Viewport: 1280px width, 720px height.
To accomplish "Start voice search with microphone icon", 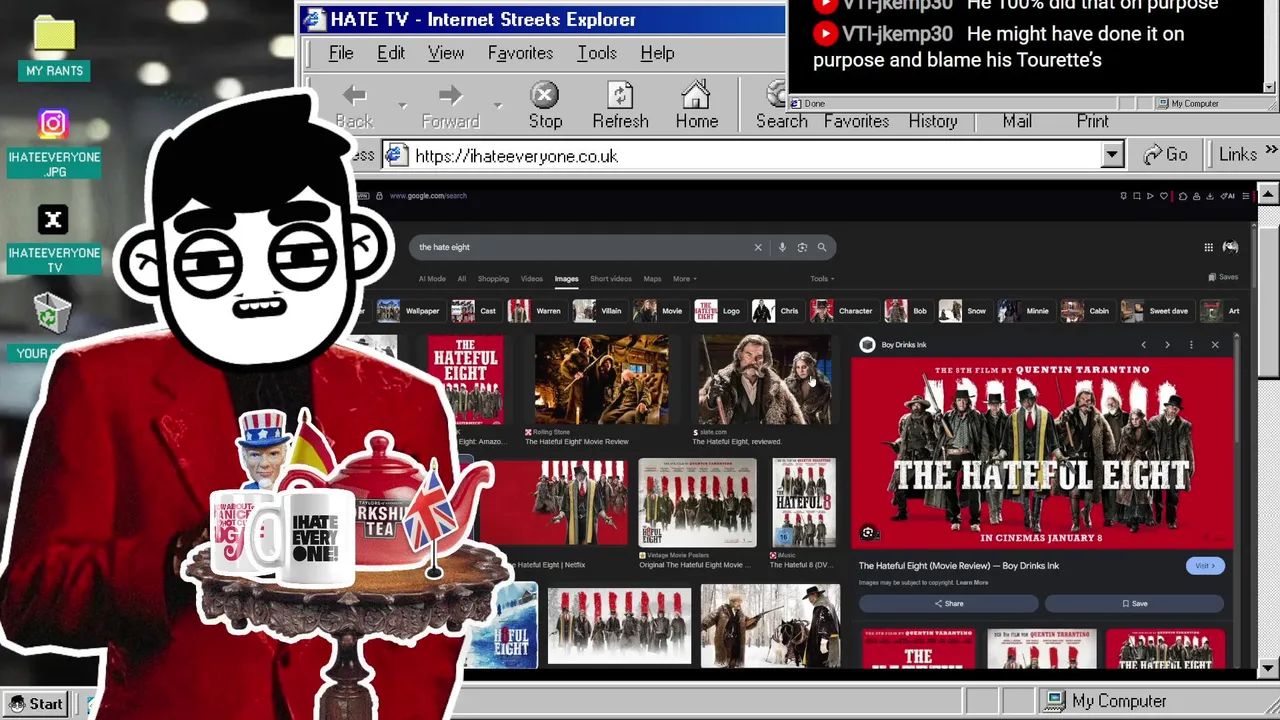I will pos(782,247).
